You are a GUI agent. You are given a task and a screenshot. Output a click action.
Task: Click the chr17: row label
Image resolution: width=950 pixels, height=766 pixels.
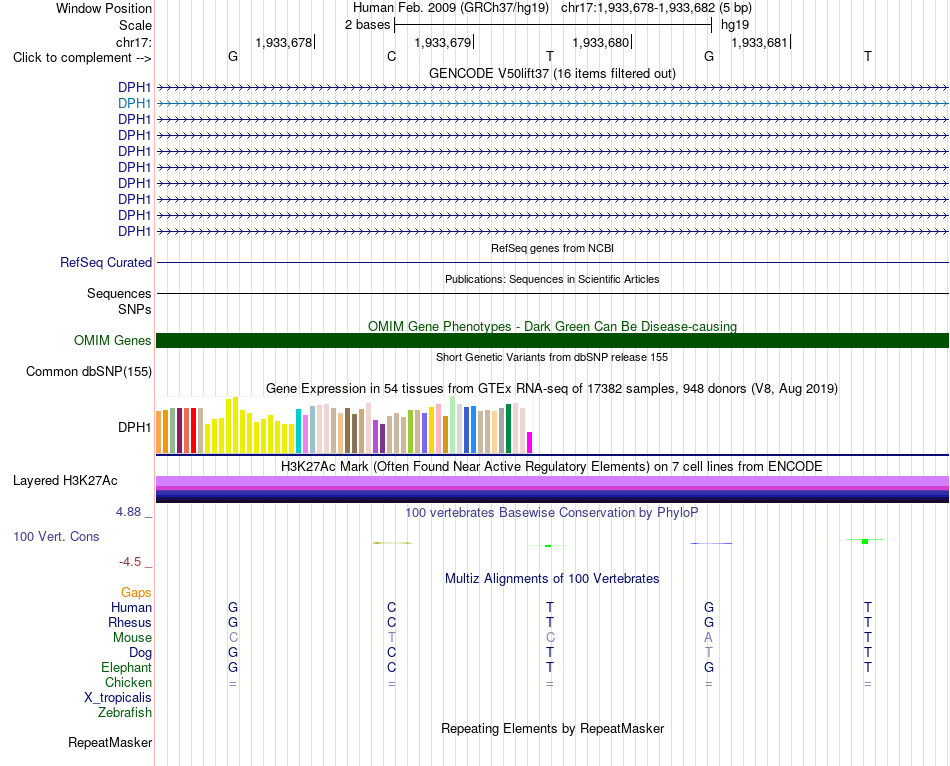pos(134,42)
